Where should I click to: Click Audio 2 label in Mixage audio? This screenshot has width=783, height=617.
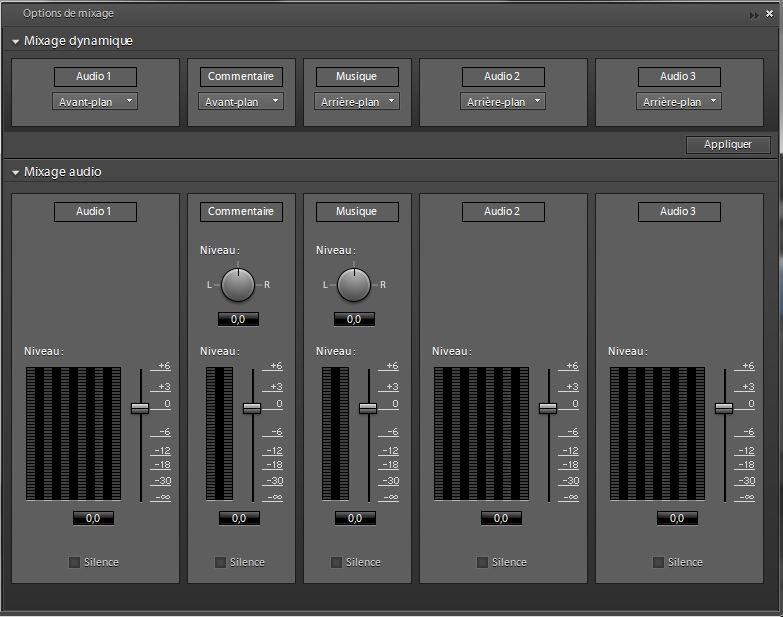[503, 212]
